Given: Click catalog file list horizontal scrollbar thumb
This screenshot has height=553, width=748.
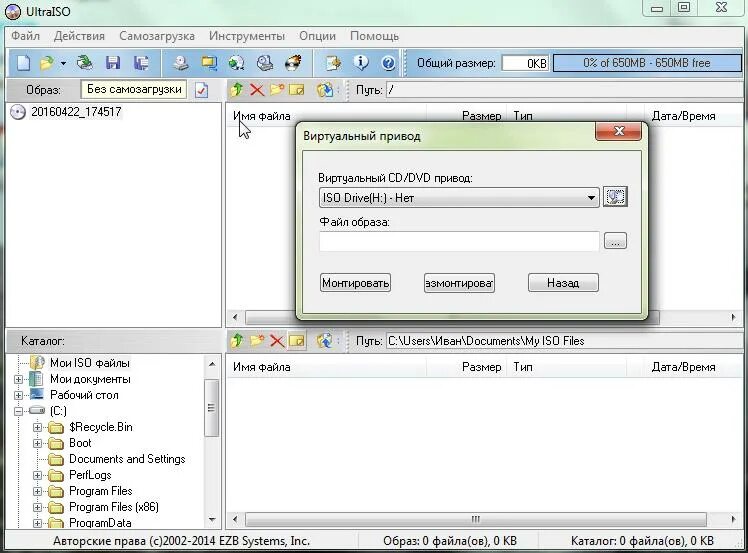Looking at the screenshot, I should point(476,519).
